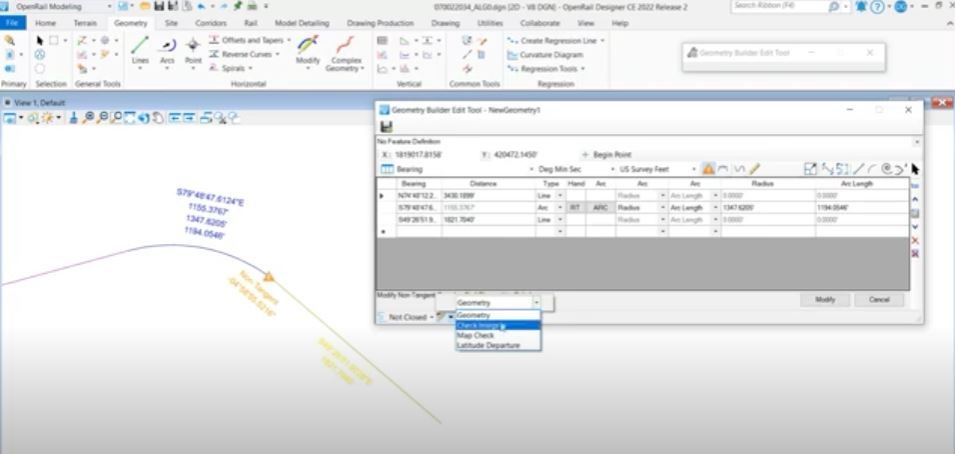Switch to the Drawing Production tab
The width and height of the screenshot is (955, 454).
coord(381,23)
